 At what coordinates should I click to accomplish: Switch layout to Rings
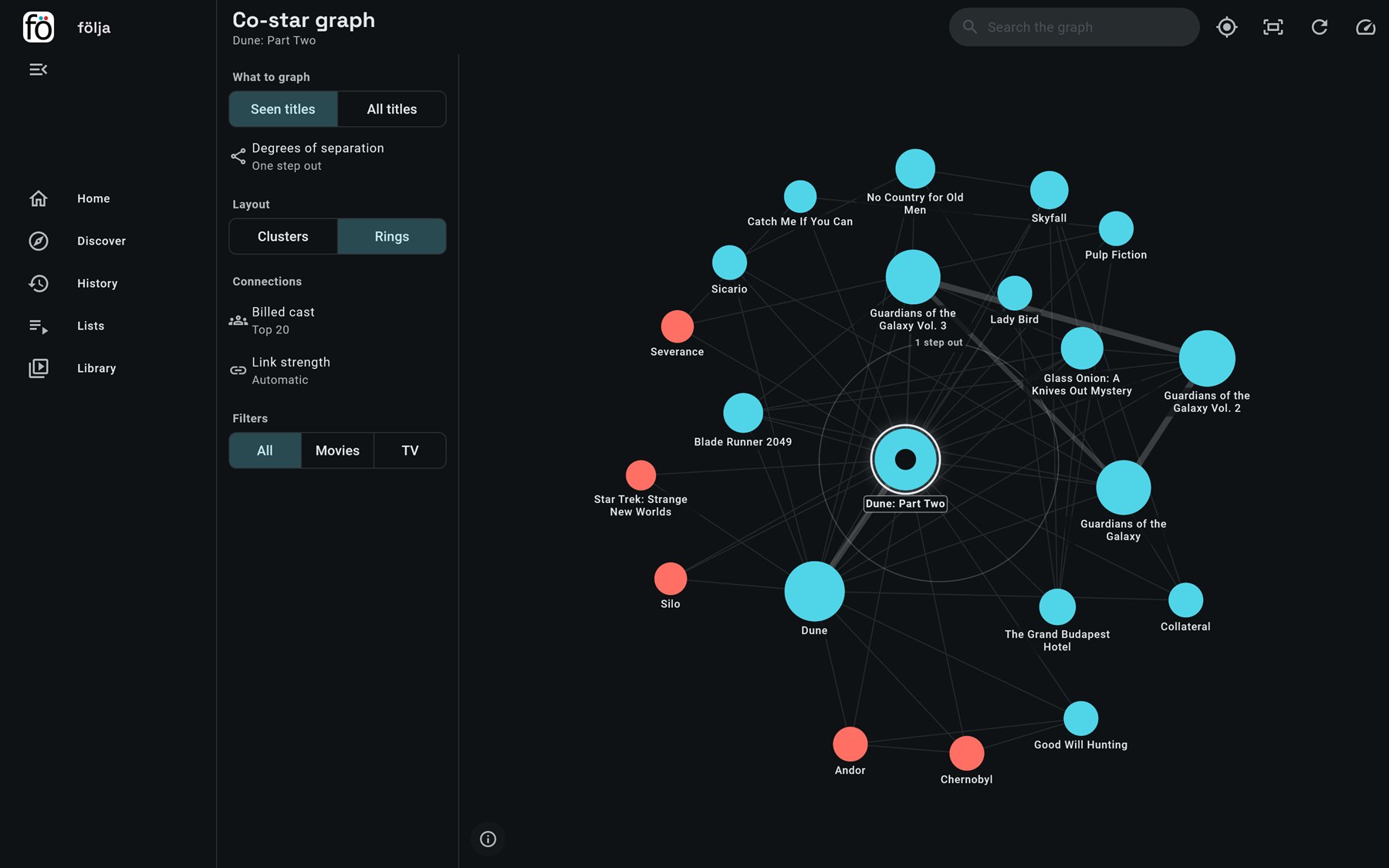[x=392, y=236]
